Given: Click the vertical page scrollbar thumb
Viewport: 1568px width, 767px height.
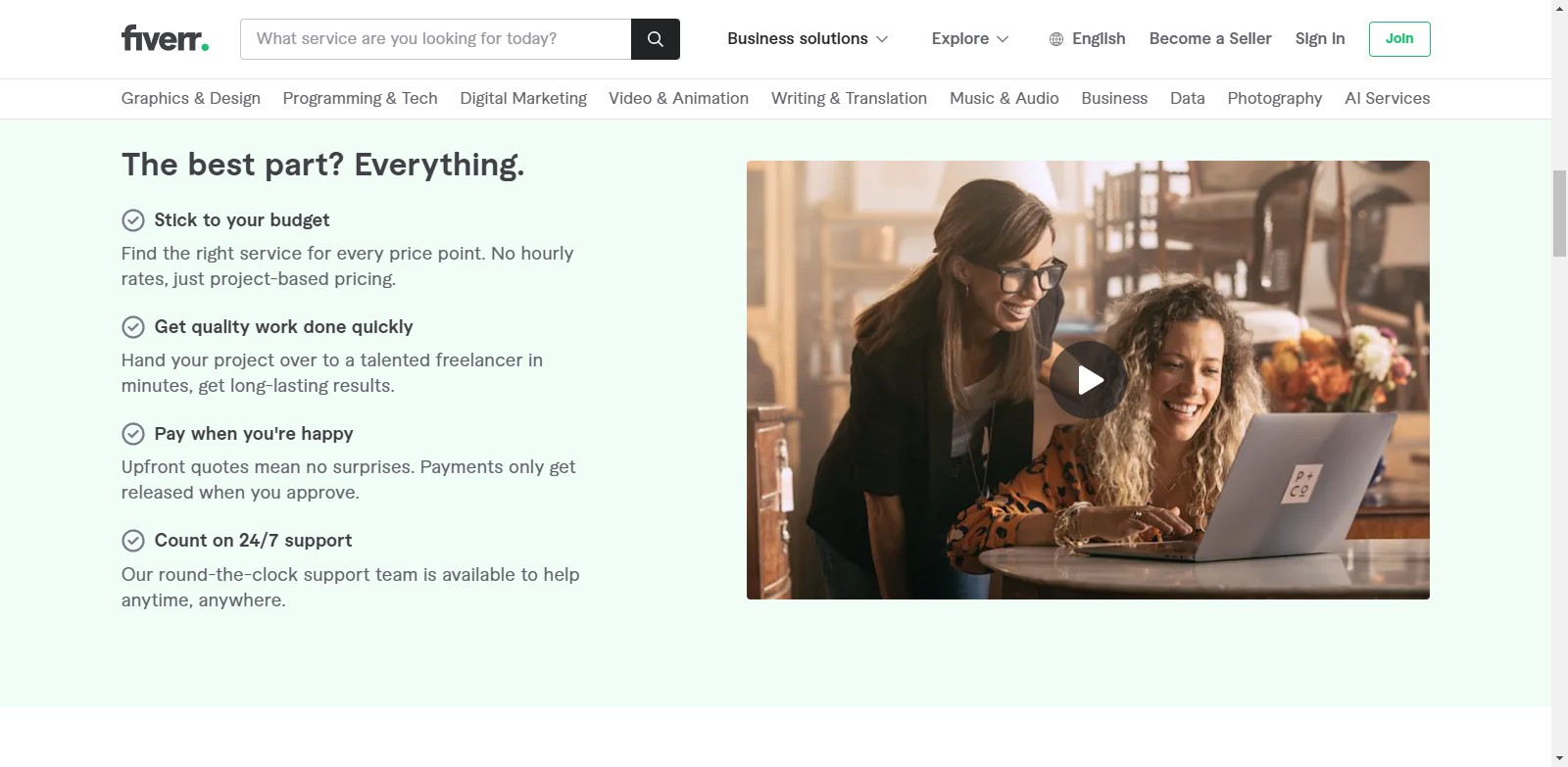Looking at the screenshot, I should (1559, 213).
